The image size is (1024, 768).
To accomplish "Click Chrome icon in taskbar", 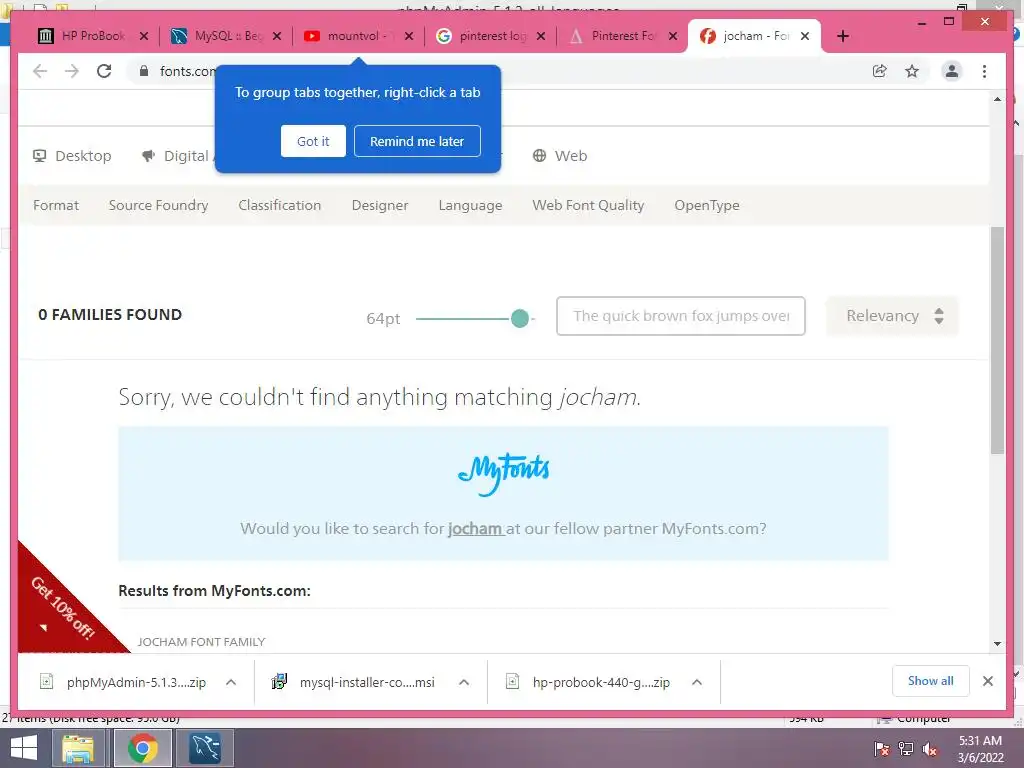I will [x=142, y=748].
